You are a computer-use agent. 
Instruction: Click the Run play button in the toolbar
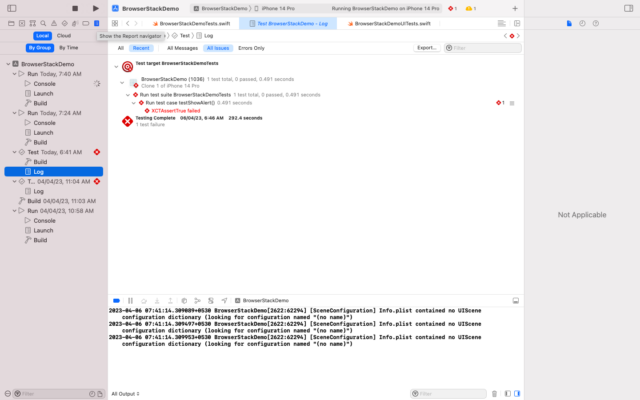click(x=95, y=8)
